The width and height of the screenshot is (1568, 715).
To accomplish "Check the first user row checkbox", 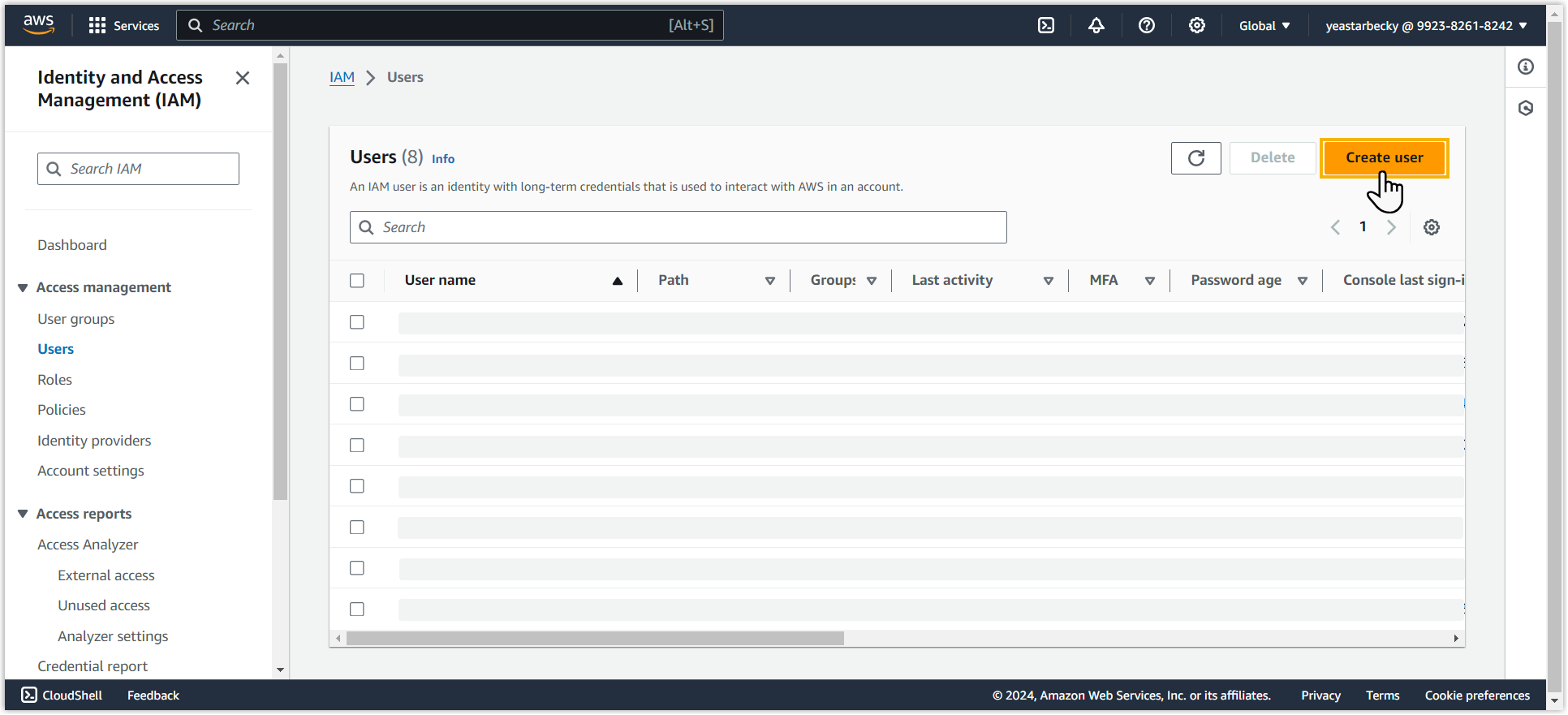I will (357, 322).
